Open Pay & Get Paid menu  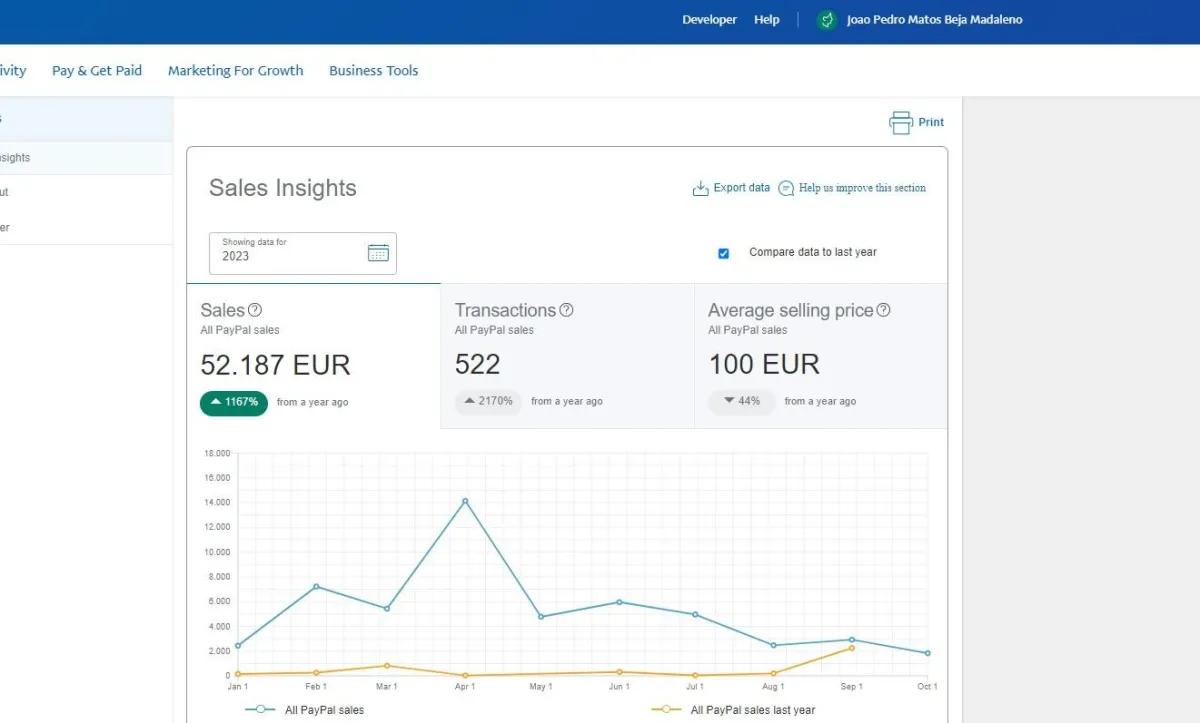(97, 71)
